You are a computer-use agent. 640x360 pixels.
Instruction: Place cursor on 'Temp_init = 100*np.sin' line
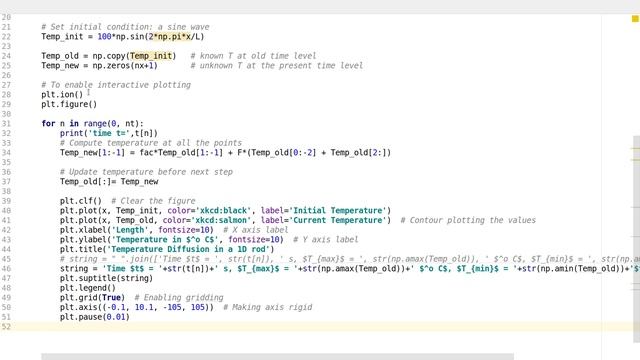[122, 36]
